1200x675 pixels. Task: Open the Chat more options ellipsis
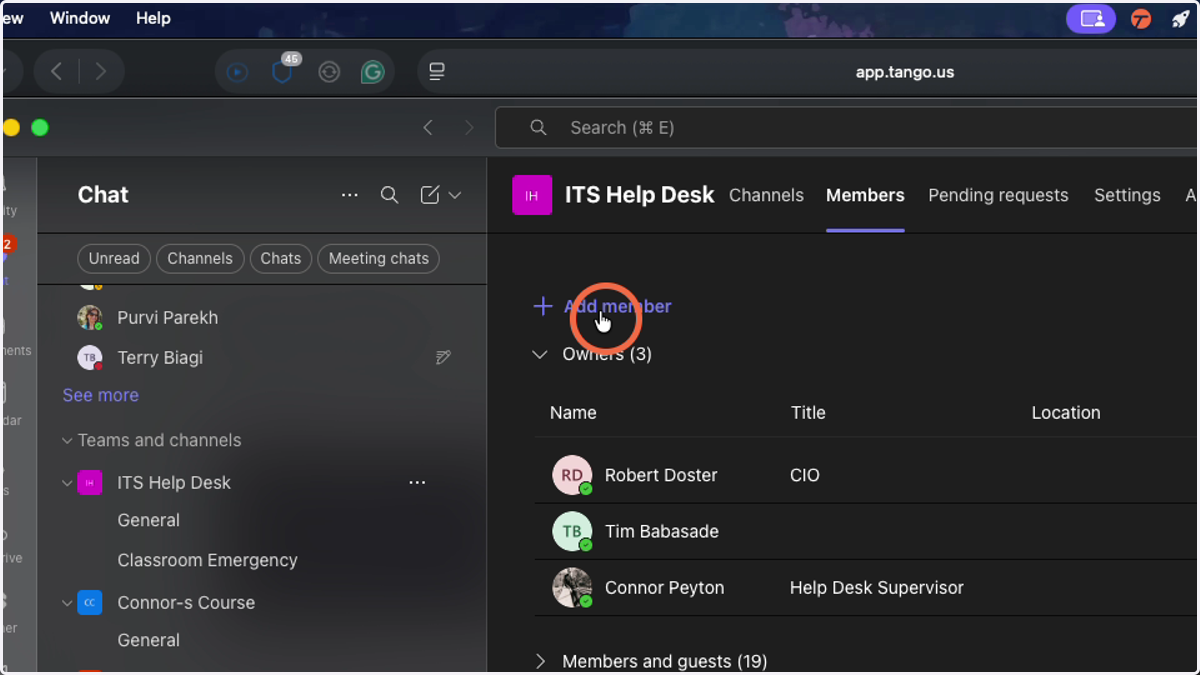[350, 195]
